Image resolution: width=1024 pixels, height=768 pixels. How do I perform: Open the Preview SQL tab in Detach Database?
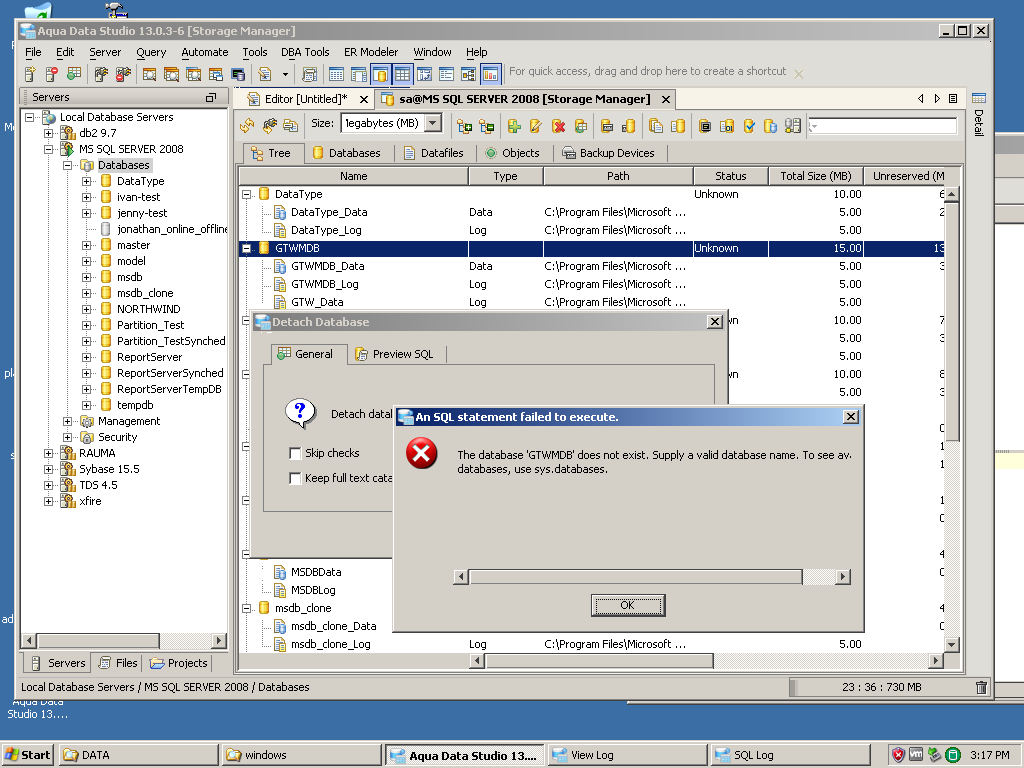(395, 354)
